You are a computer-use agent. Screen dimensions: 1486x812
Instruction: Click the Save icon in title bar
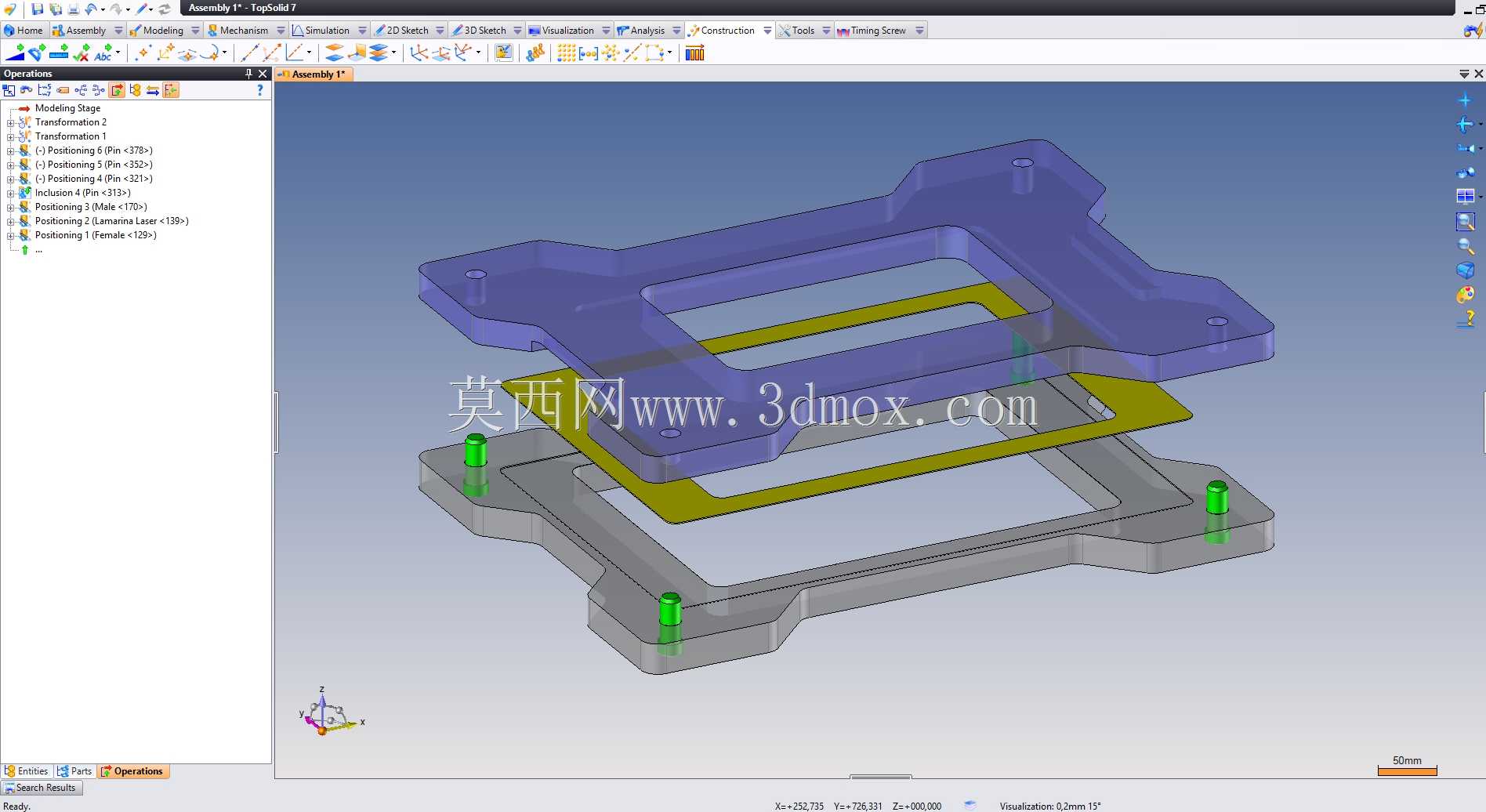point(37,9)
